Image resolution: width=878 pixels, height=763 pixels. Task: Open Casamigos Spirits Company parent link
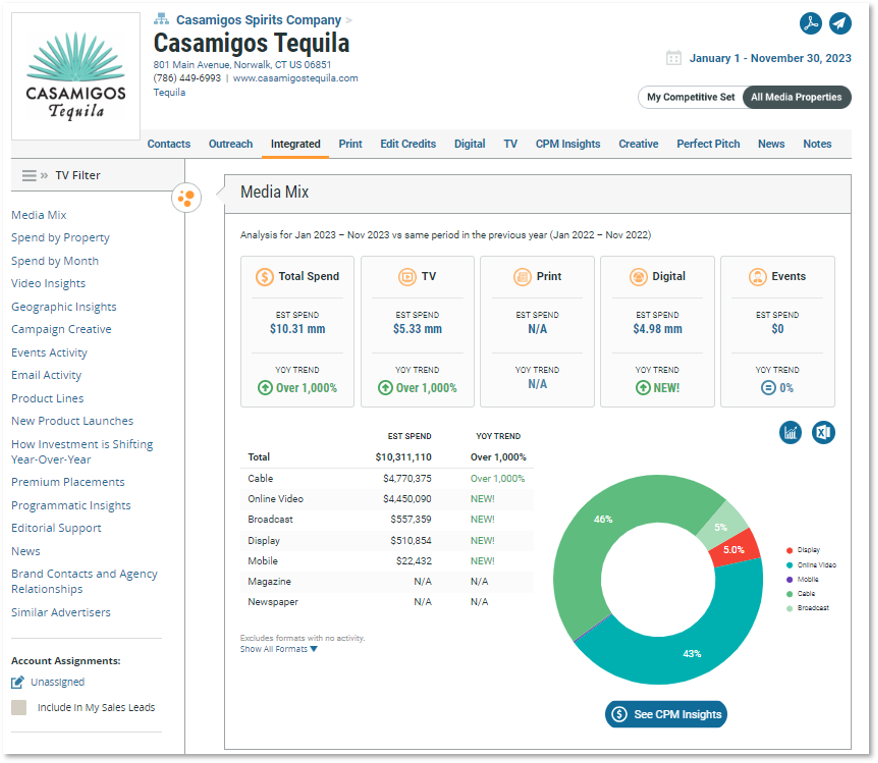(259, 20)
